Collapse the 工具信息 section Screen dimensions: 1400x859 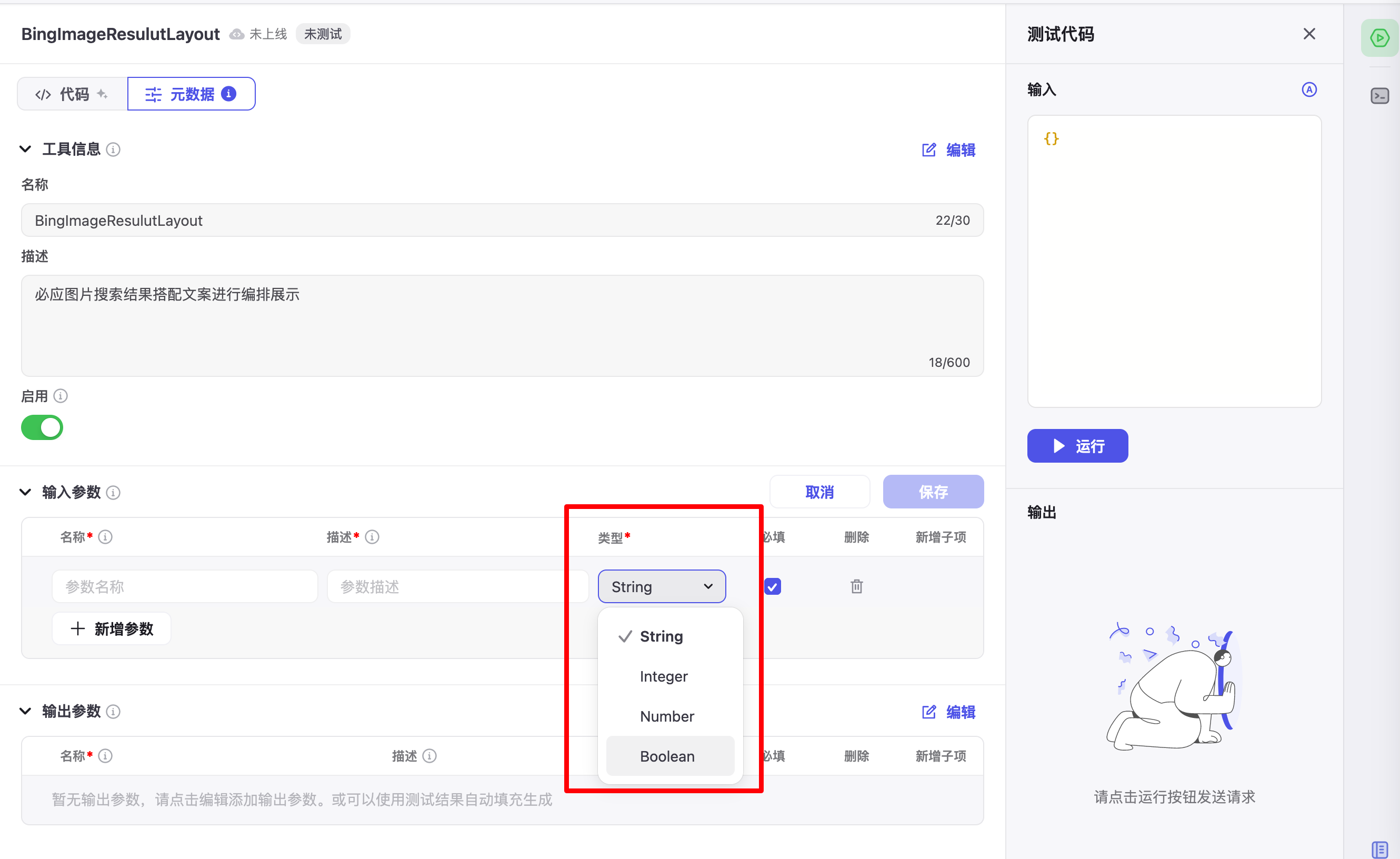coord(25,149)
